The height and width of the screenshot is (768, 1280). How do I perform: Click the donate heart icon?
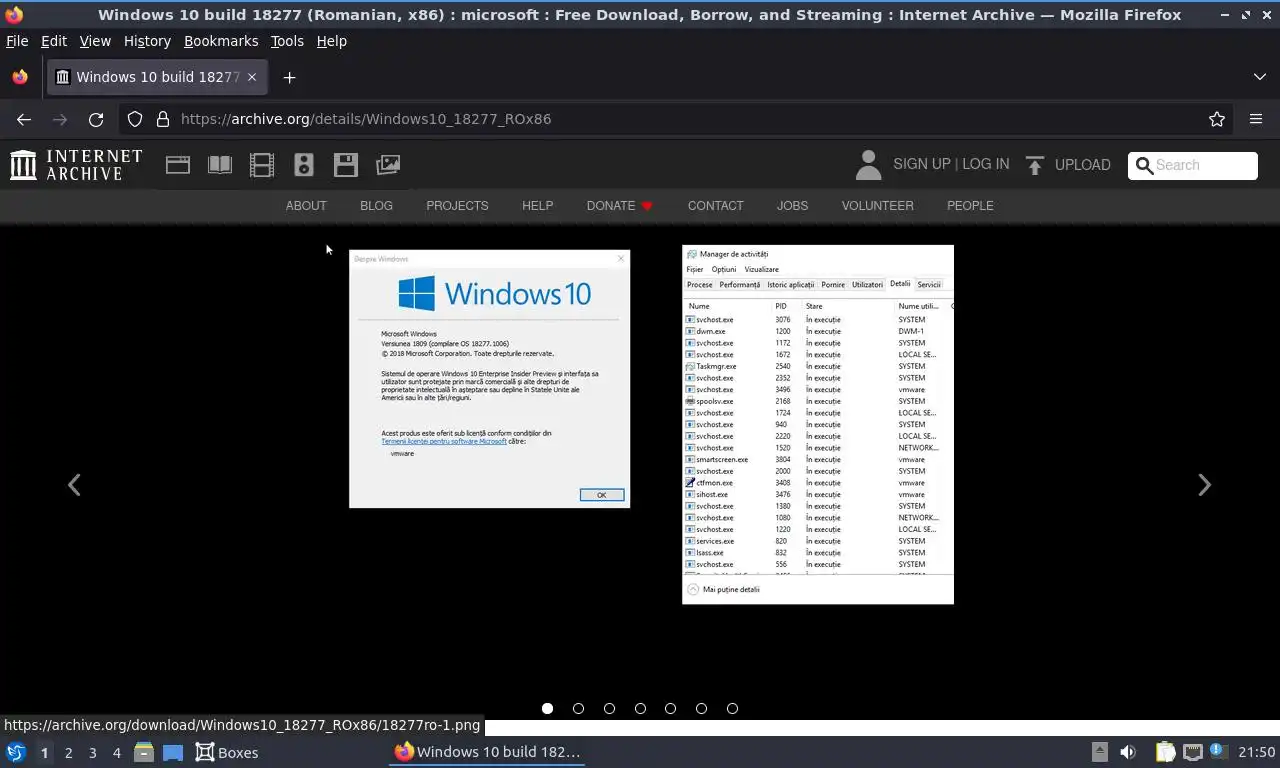(647, 206)
